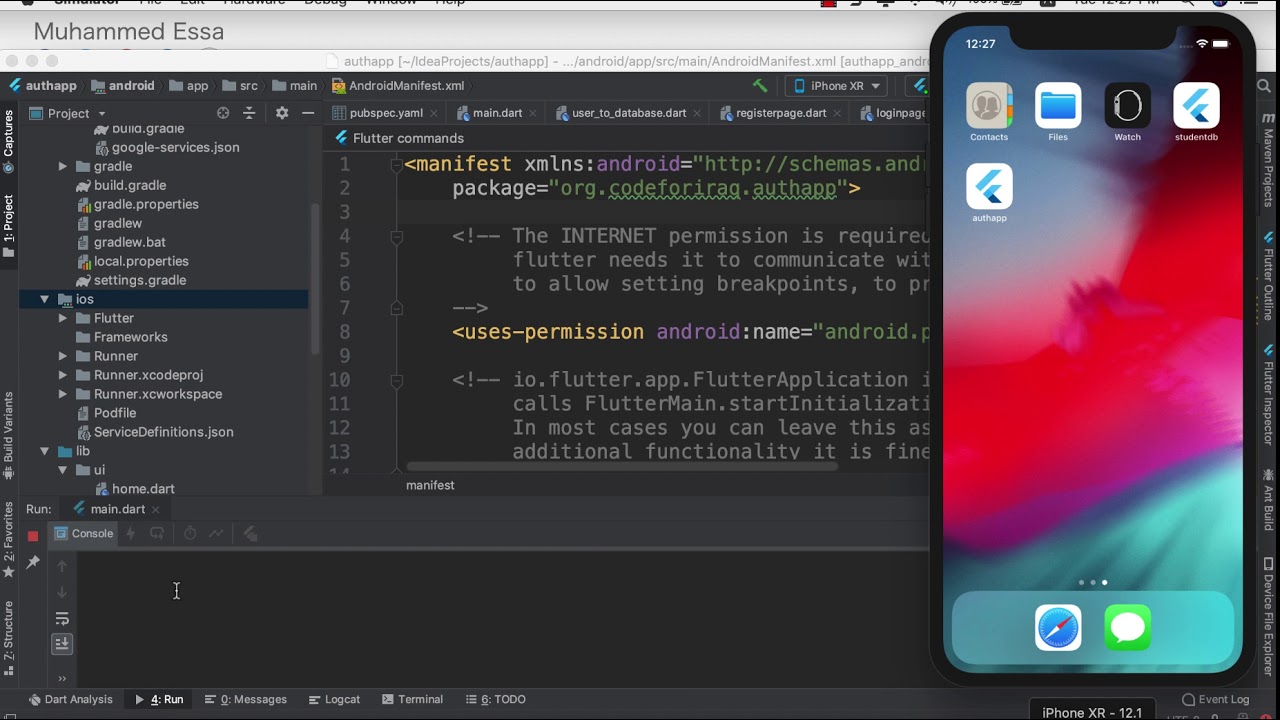Open Safari in simulator dock

pyautogui.click(x=1058, y=628)
